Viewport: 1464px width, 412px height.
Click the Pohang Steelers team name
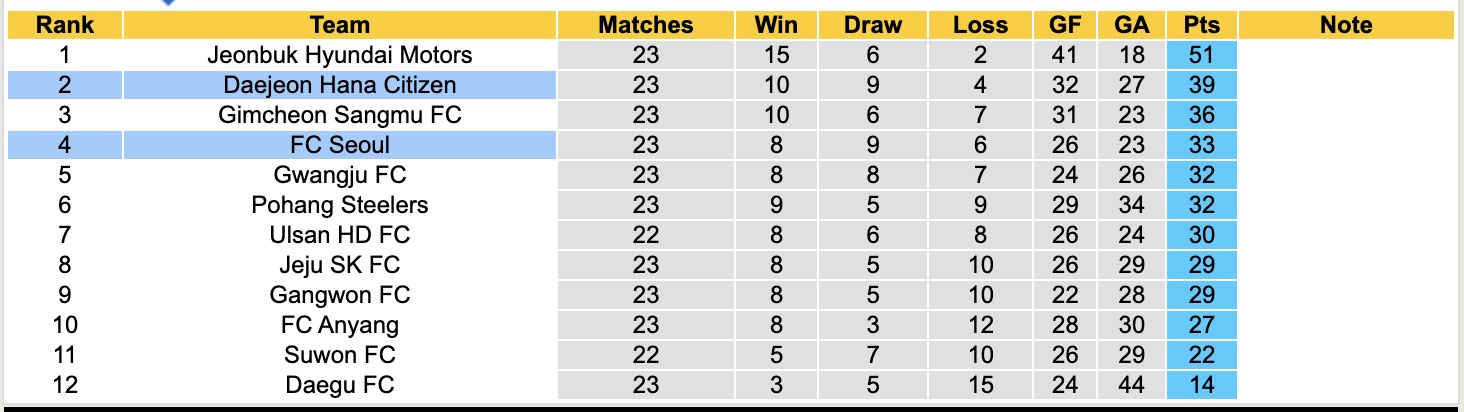tap(339, 205)
